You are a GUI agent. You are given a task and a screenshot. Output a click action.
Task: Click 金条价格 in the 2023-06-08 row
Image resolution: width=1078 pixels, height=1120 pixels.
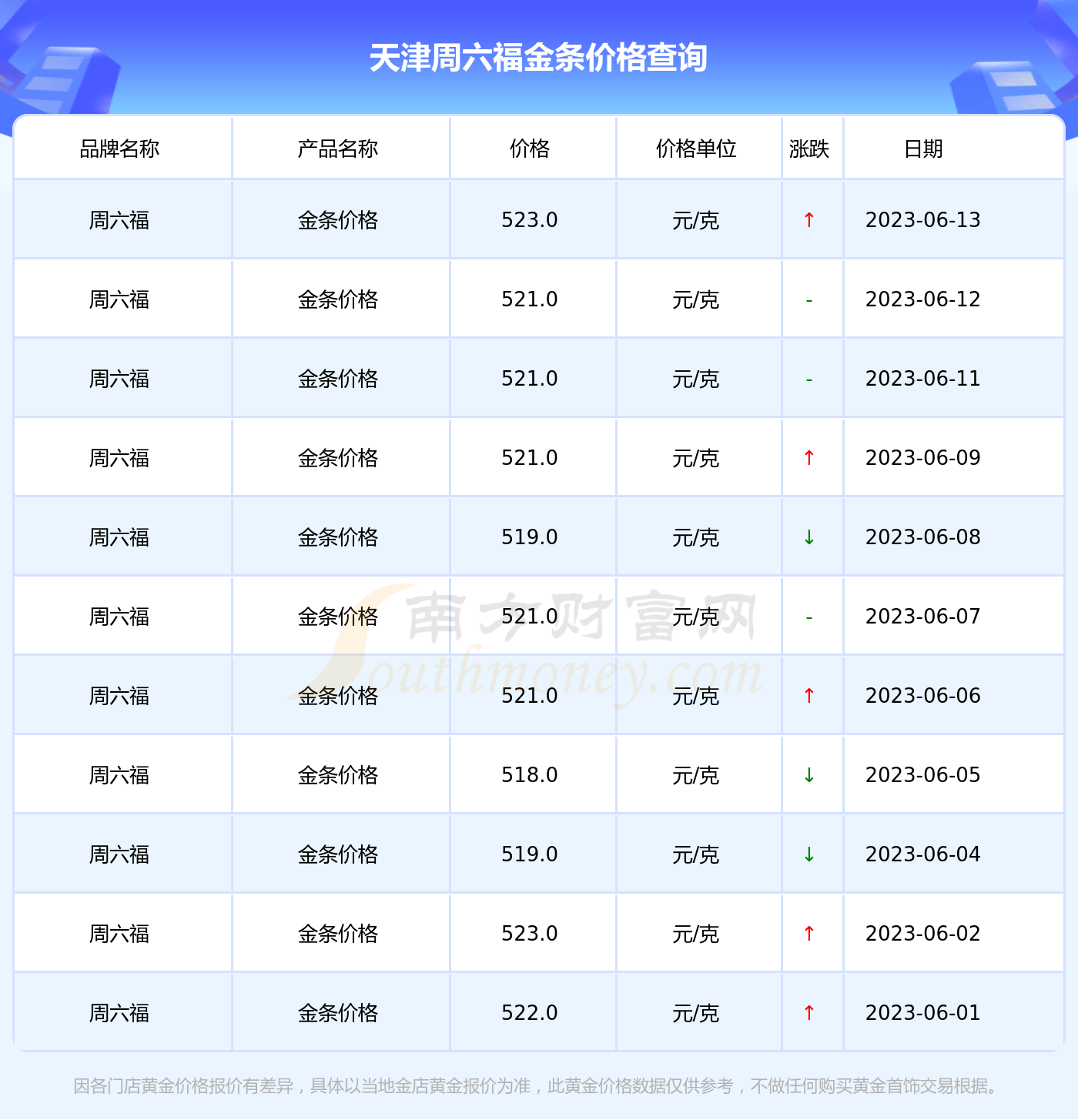click(338, 538)
